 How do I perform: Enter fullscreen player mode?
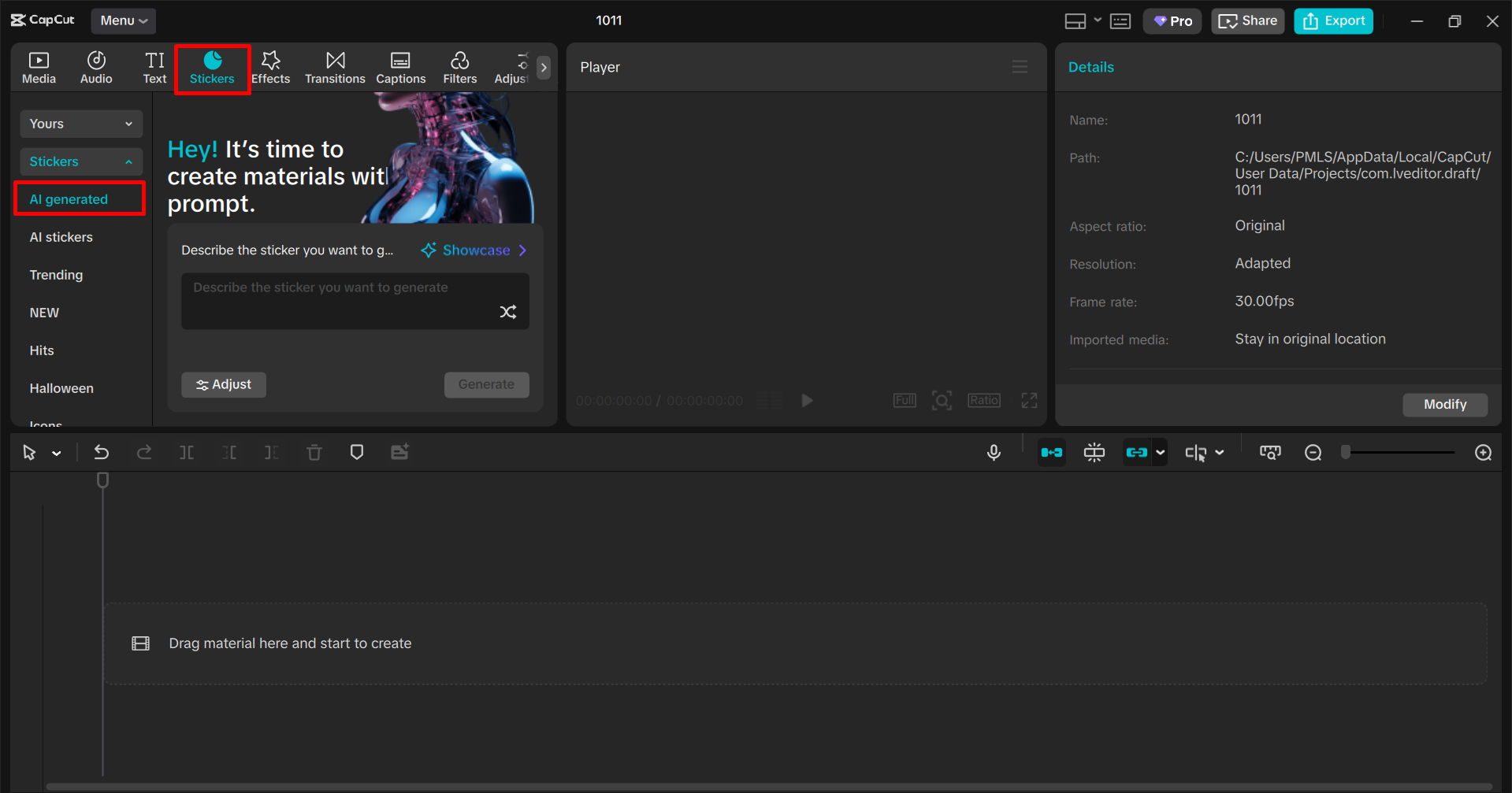pyautogui.click(x=1029, y=400)
